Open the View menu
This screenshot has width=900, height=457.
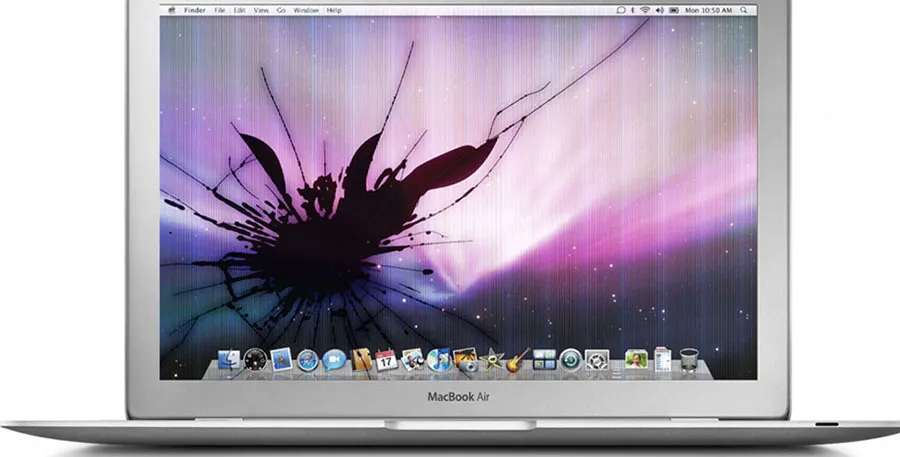pos(261,10)
